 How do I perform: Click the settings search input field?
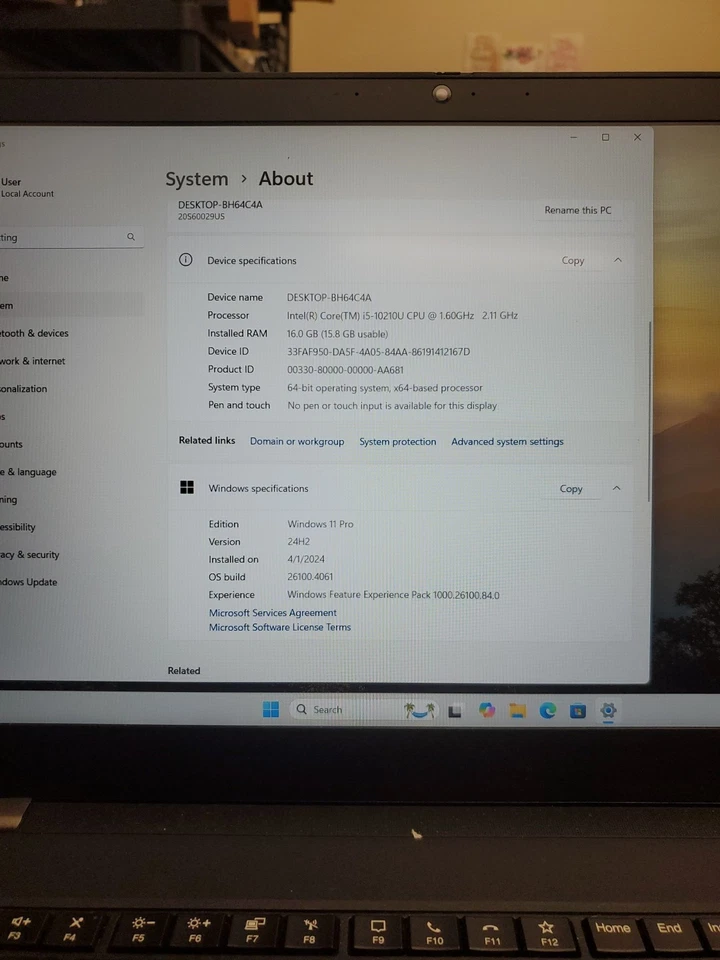[x=70, y=237]
